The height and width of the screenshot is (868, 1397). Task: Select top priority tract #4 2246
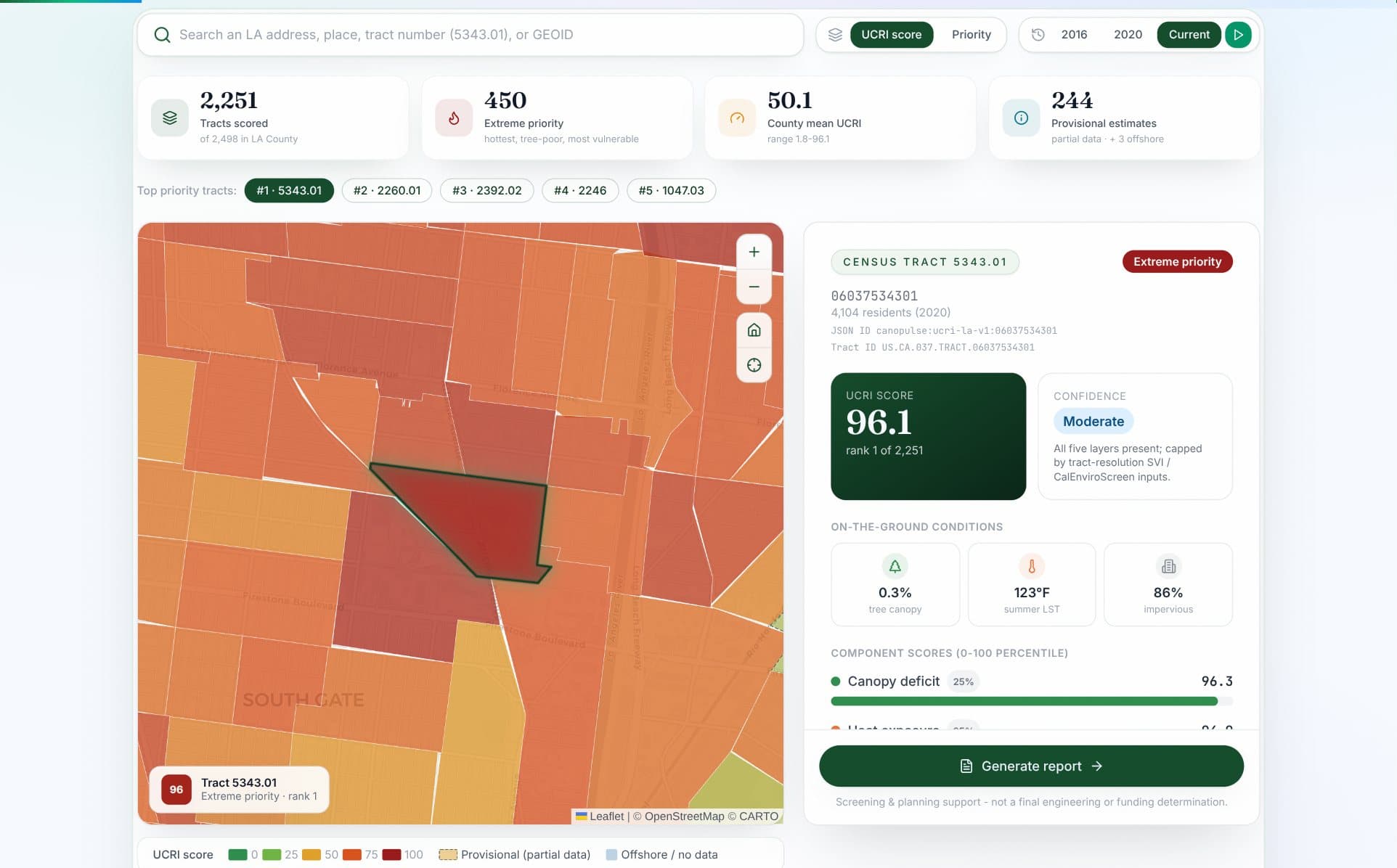coord(580,191)
